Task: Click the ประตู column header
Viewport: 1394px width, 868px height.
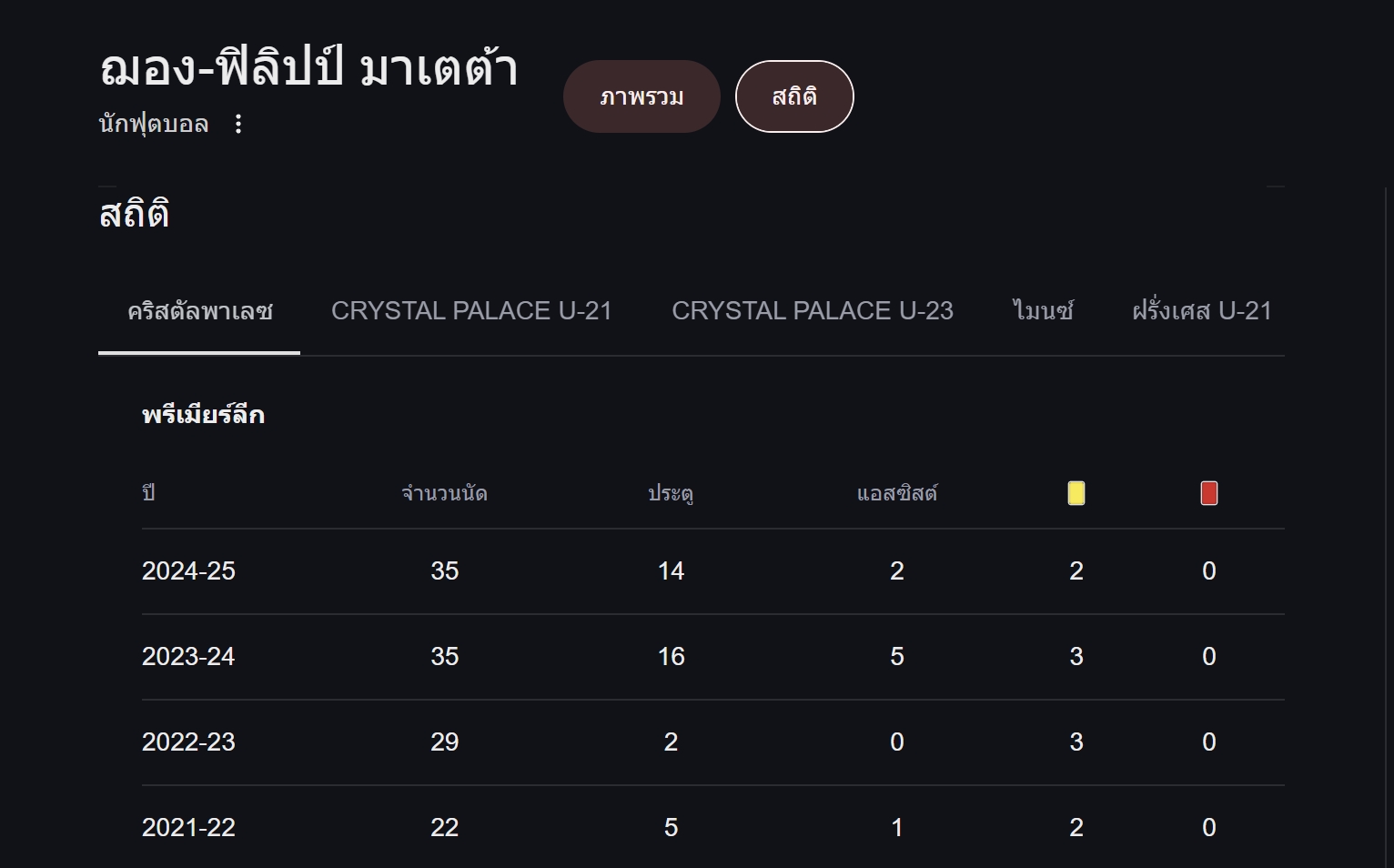Action: [x=671, y=493]
